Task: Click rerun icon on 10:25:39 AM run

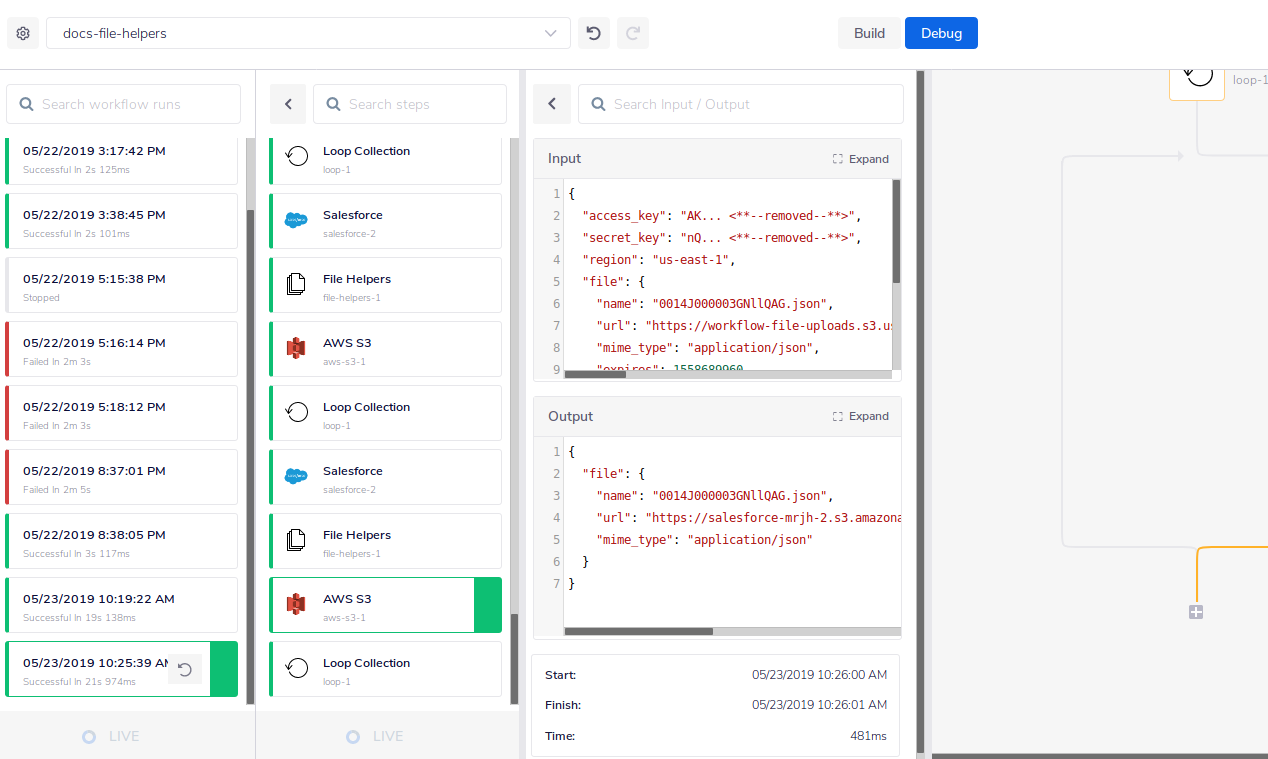Action: tap(185, 670)
